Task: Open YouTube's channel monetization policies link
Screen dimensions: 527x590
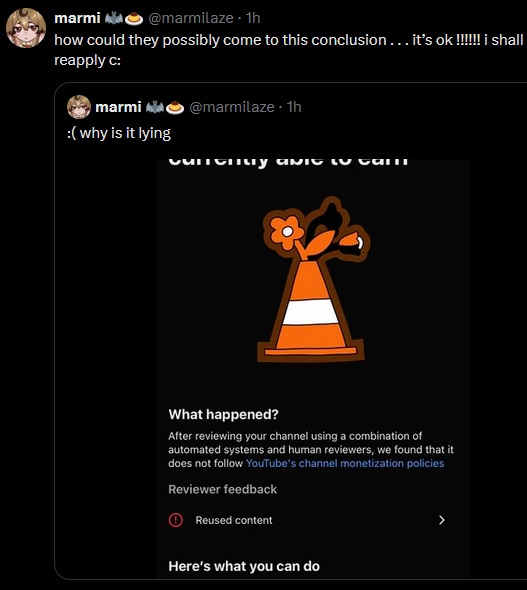Action: pos(345,463)
